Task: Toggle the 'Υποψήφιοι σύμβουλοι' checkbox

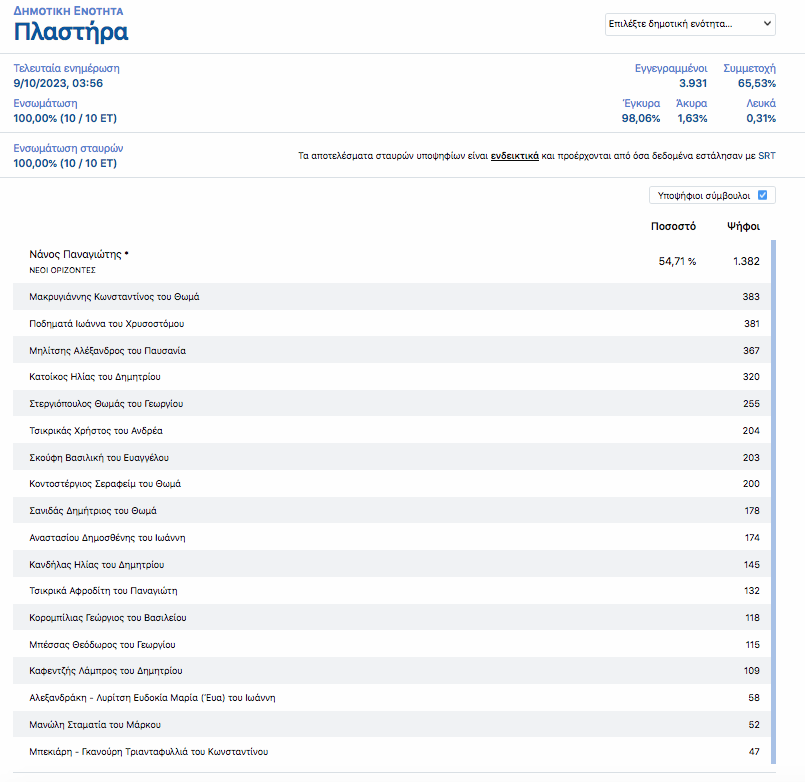Action: coord(762,195)
